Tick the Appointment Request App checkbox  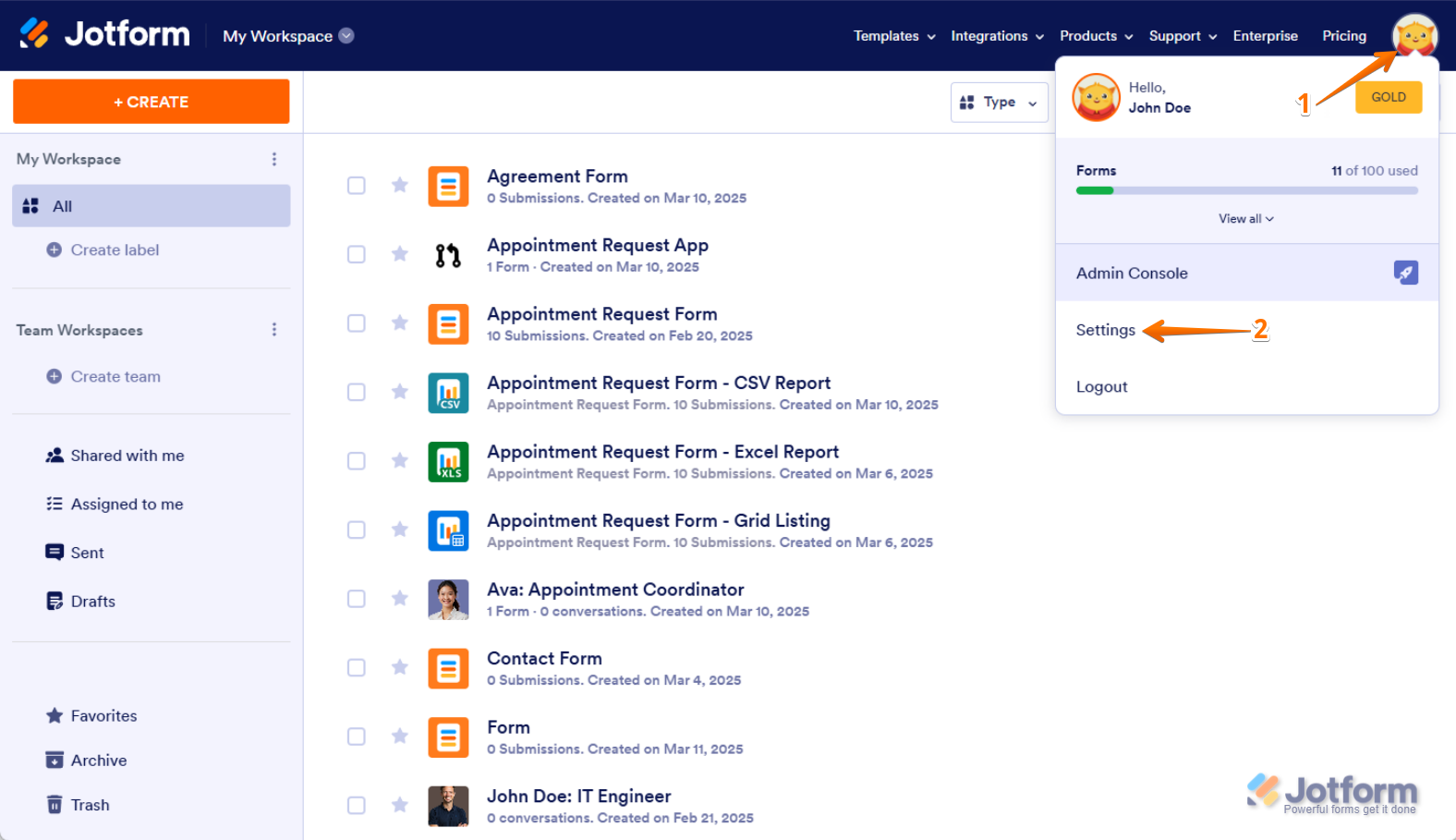coord(357,254)
